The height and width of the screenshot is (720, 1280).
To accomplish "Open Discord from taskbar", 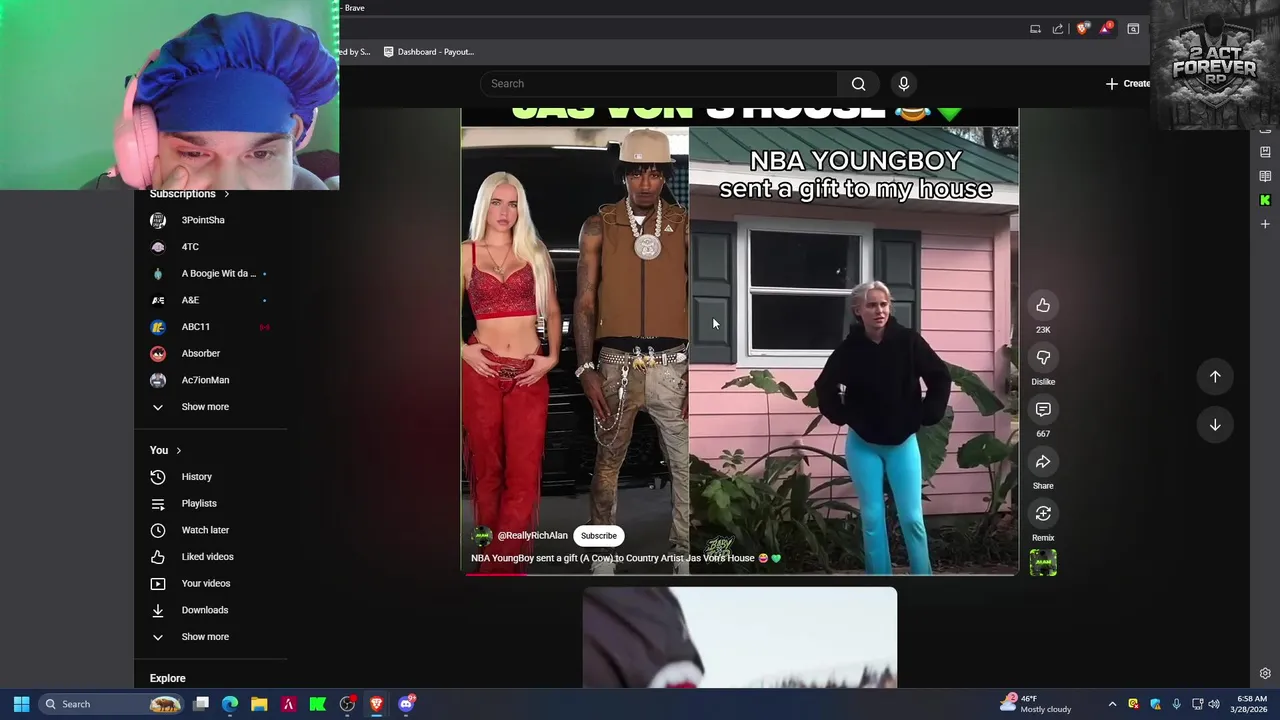I will (405, 704).
